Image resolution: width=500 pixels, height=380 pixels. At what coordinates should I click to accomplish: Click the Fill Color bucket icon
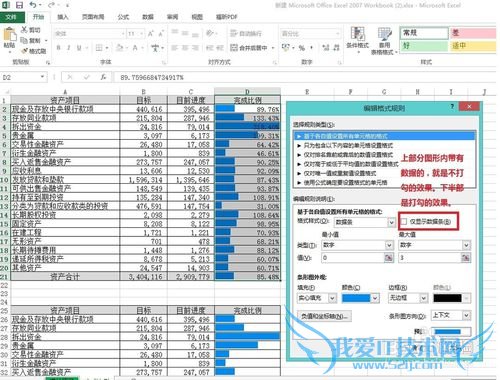click(x=119, y=48)
